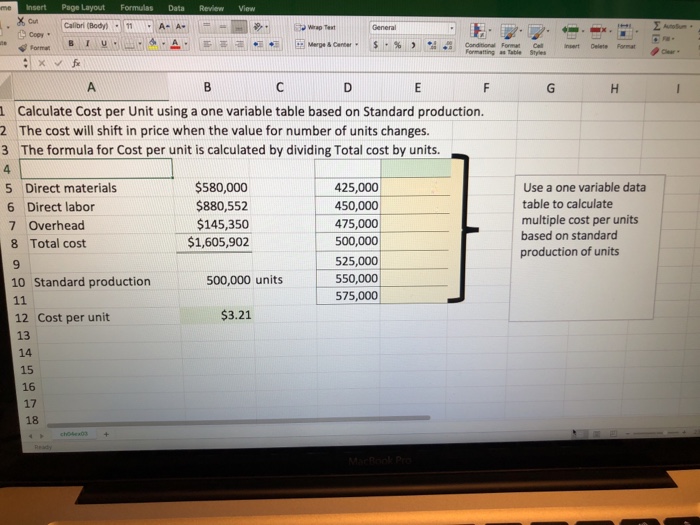
Task: Decrease decimal places
Action: pyautogui.click(x=447, y=45)
